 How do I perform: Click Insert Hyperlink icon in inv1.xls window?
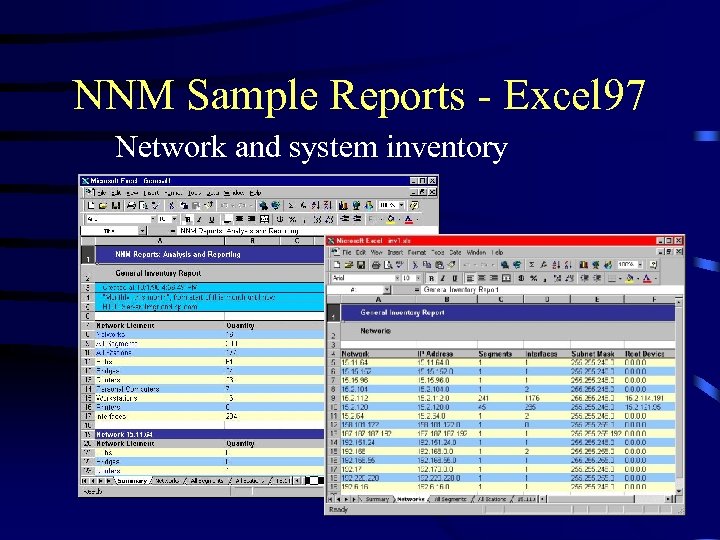point(505,265)
